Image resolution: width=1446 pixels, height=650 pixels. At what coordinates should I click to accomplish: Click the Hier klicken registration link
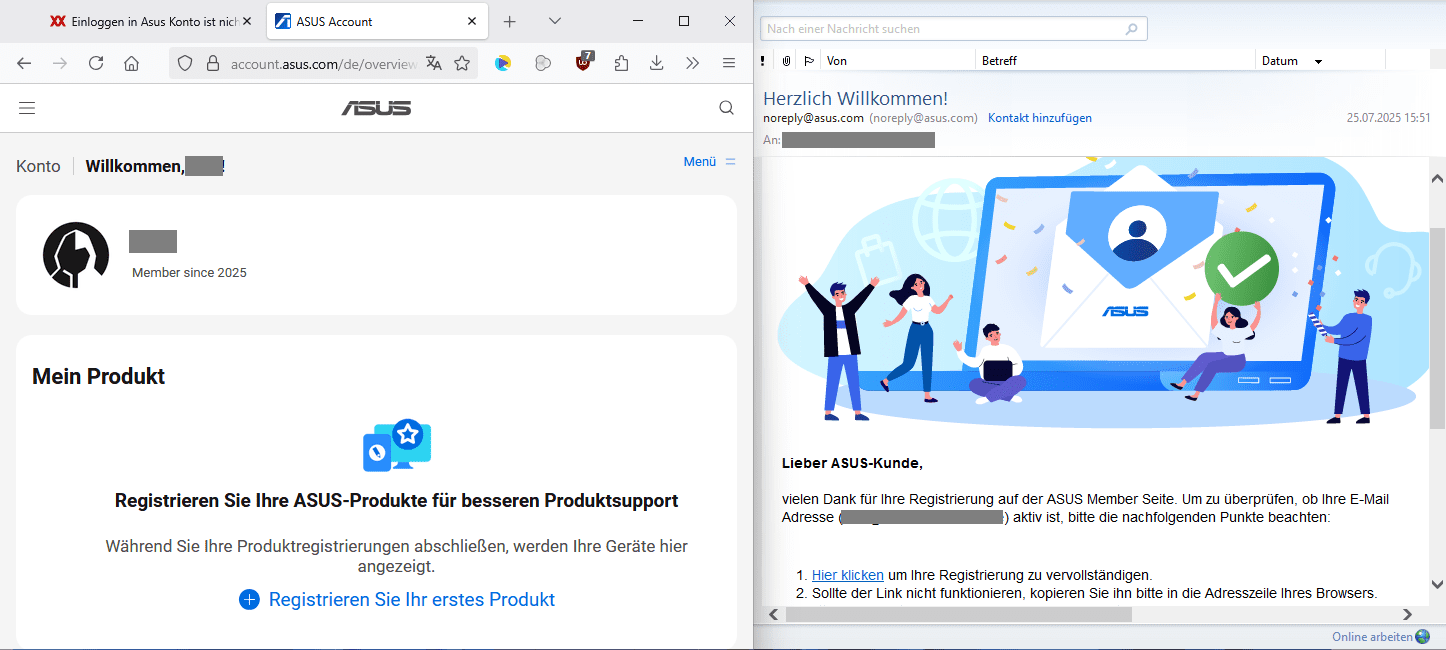coord(848,575)
